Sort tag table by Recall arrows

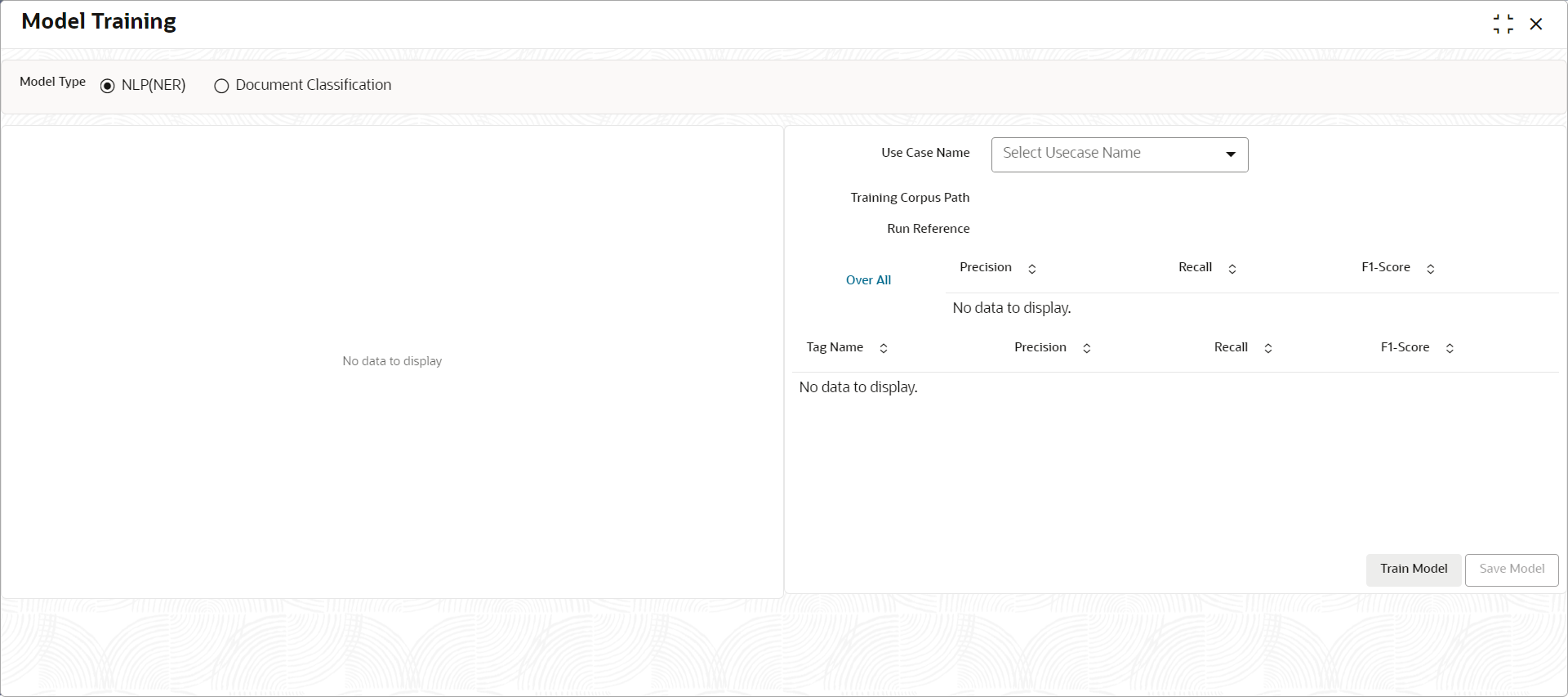(1268, 348)
